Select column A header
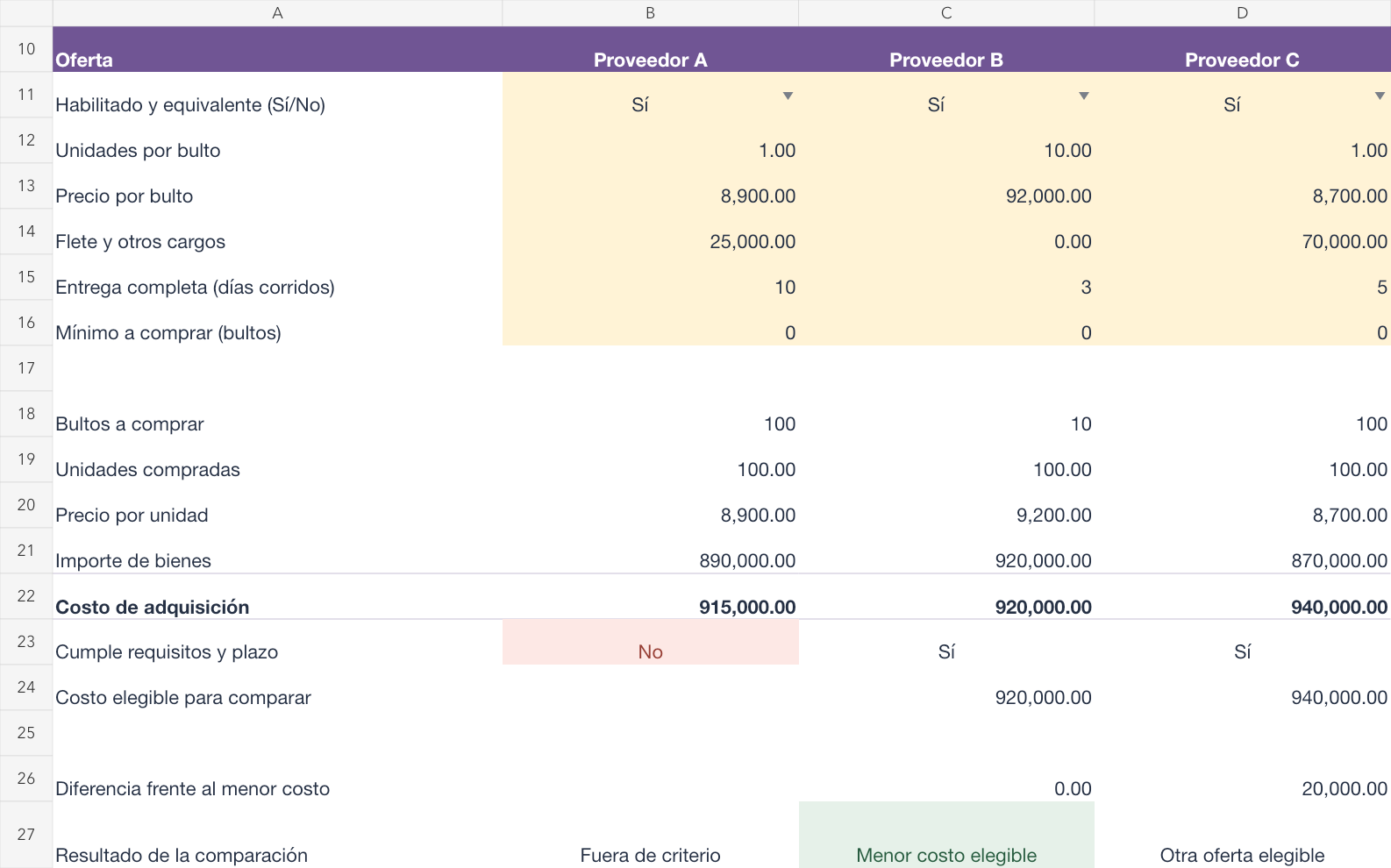 click(x=277, y=13)
